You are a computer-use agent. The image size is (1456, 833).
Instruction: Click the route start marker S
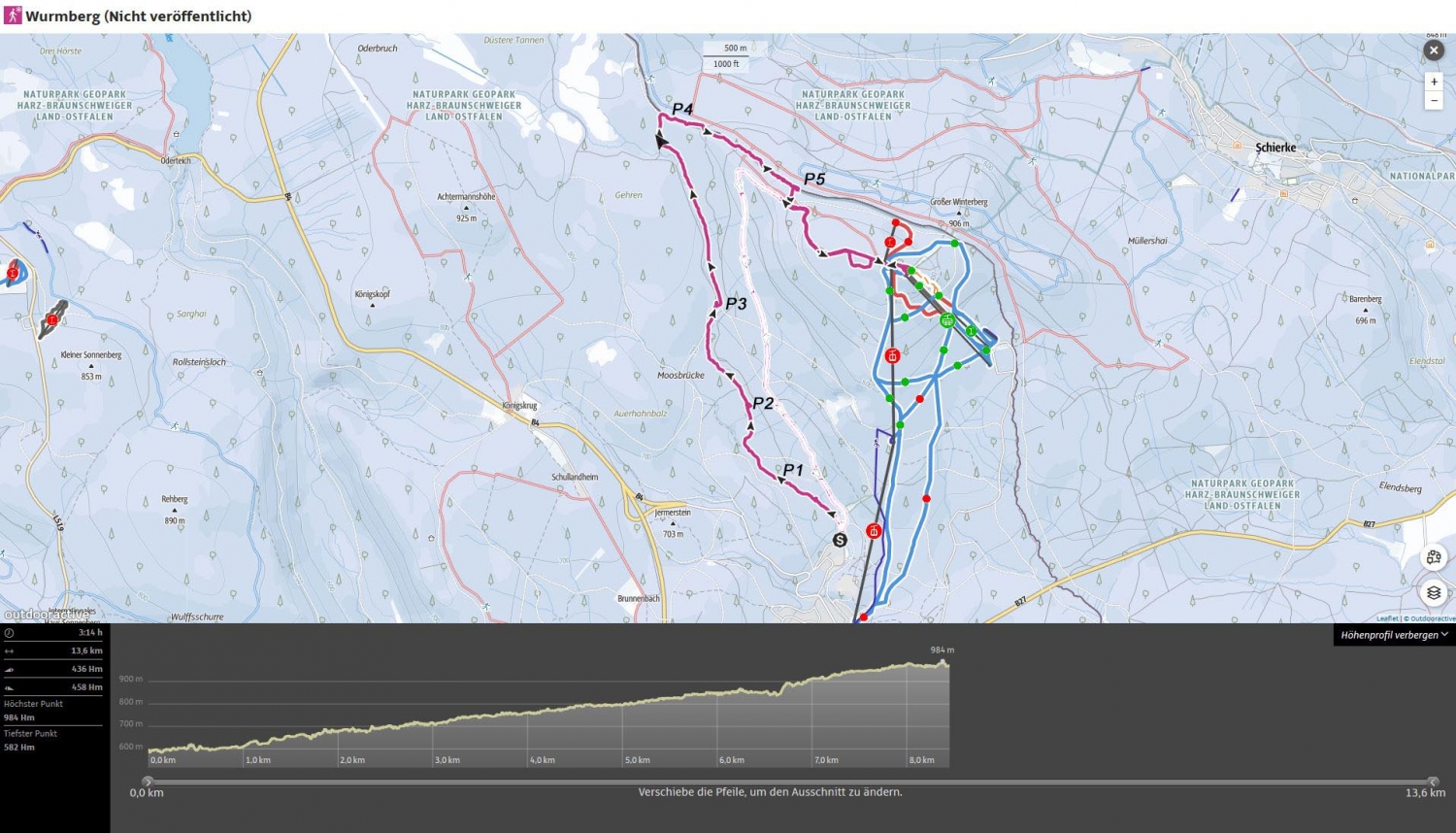click(840, 540)
